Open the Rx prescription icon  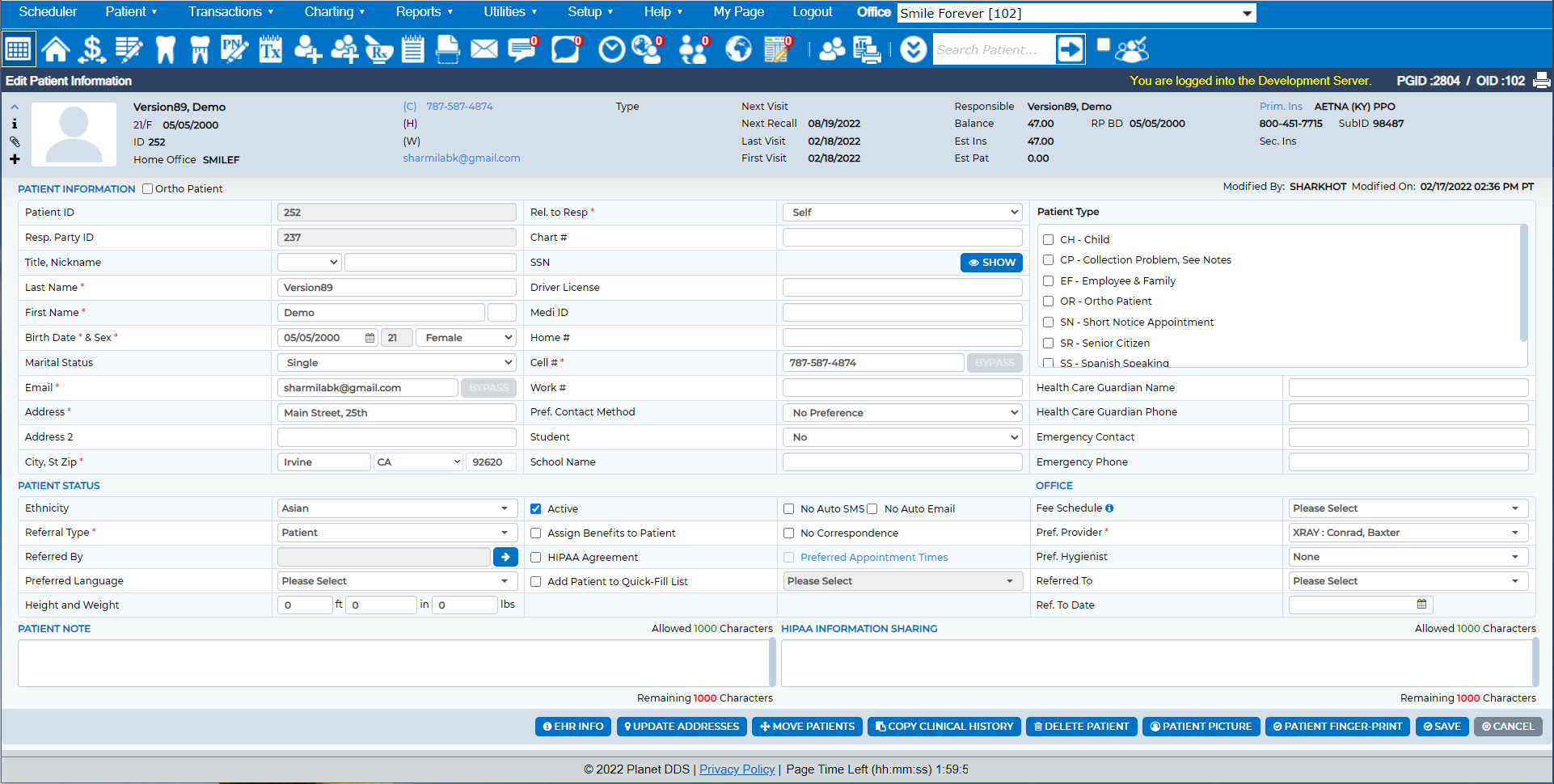[378, 49]
